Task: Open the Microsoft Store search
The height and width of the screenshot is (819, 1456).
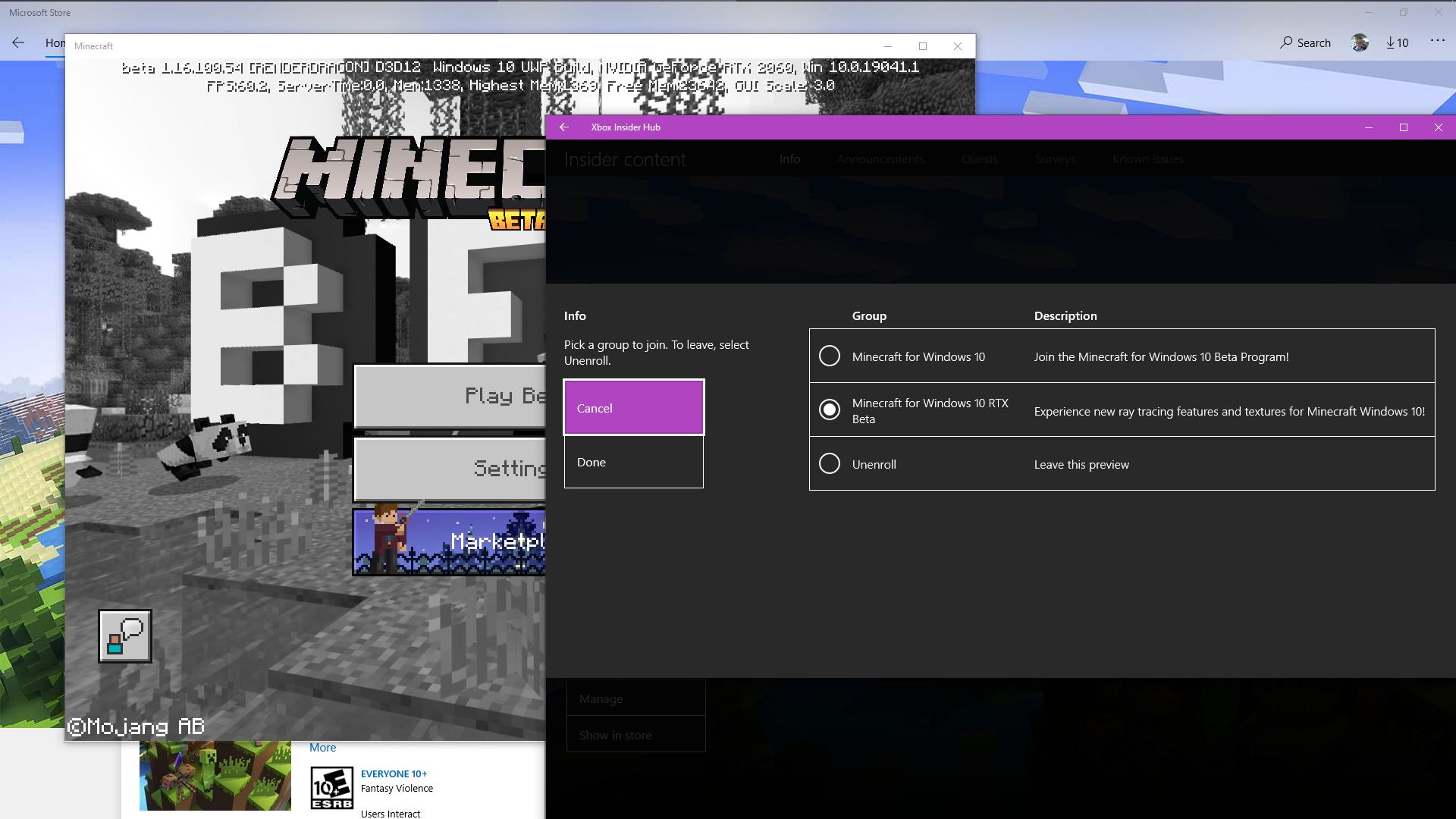Action: point(1305,43)
